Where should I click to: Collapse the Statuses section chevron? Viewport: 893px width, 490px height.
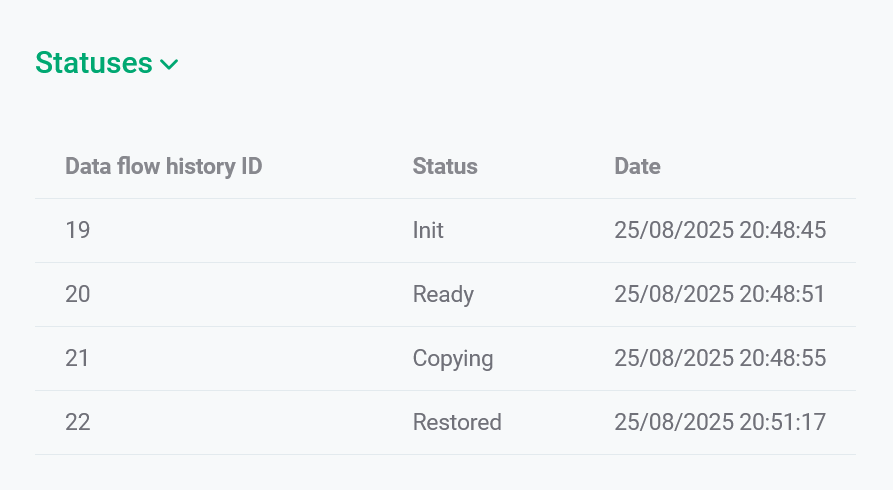click(x=169, y=65)
